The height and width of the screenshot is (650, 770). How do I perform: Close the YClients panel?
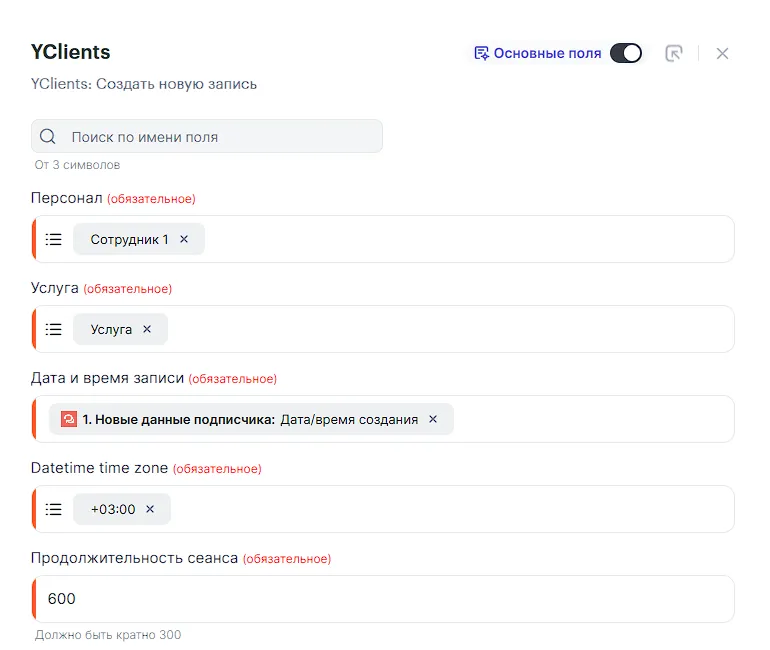tap(722, 54)
